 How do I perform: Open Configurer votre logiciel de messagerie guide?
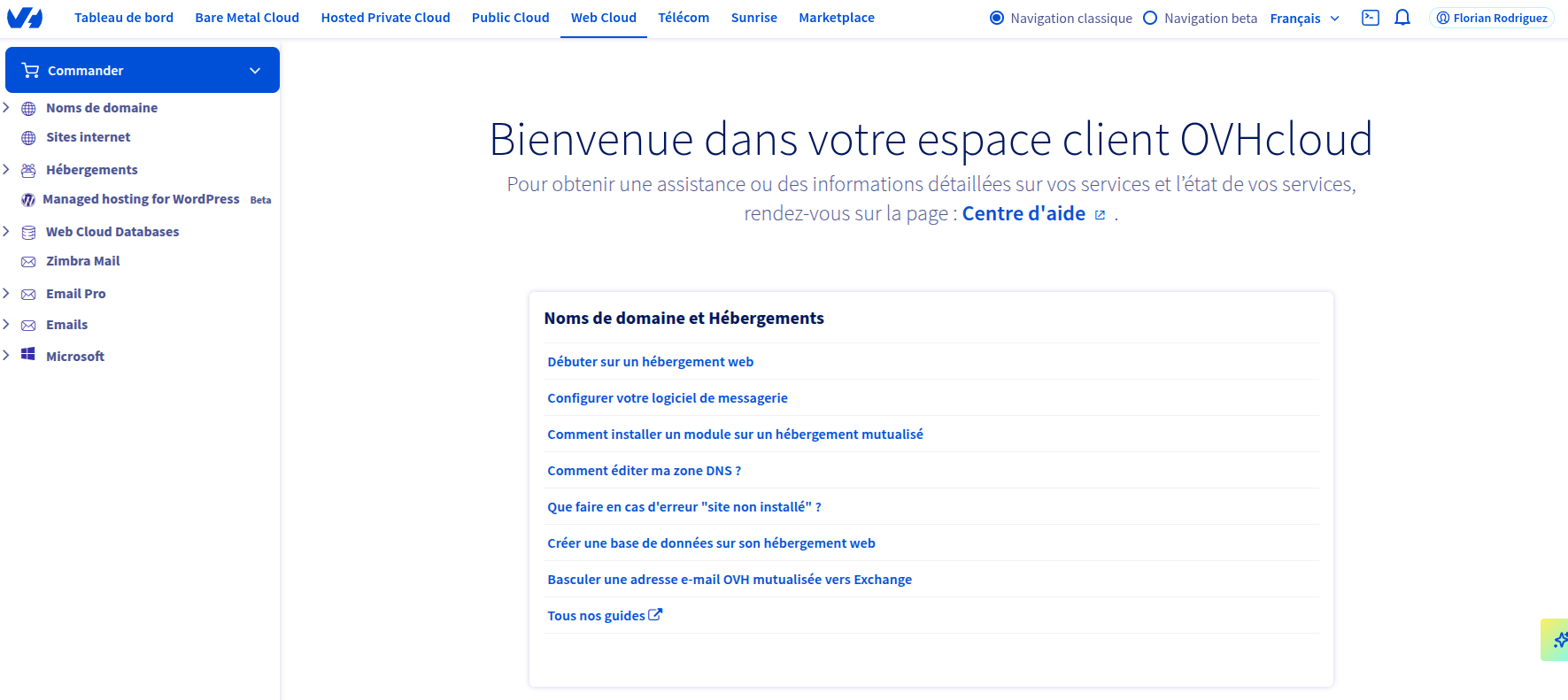[x=668, y=397]
